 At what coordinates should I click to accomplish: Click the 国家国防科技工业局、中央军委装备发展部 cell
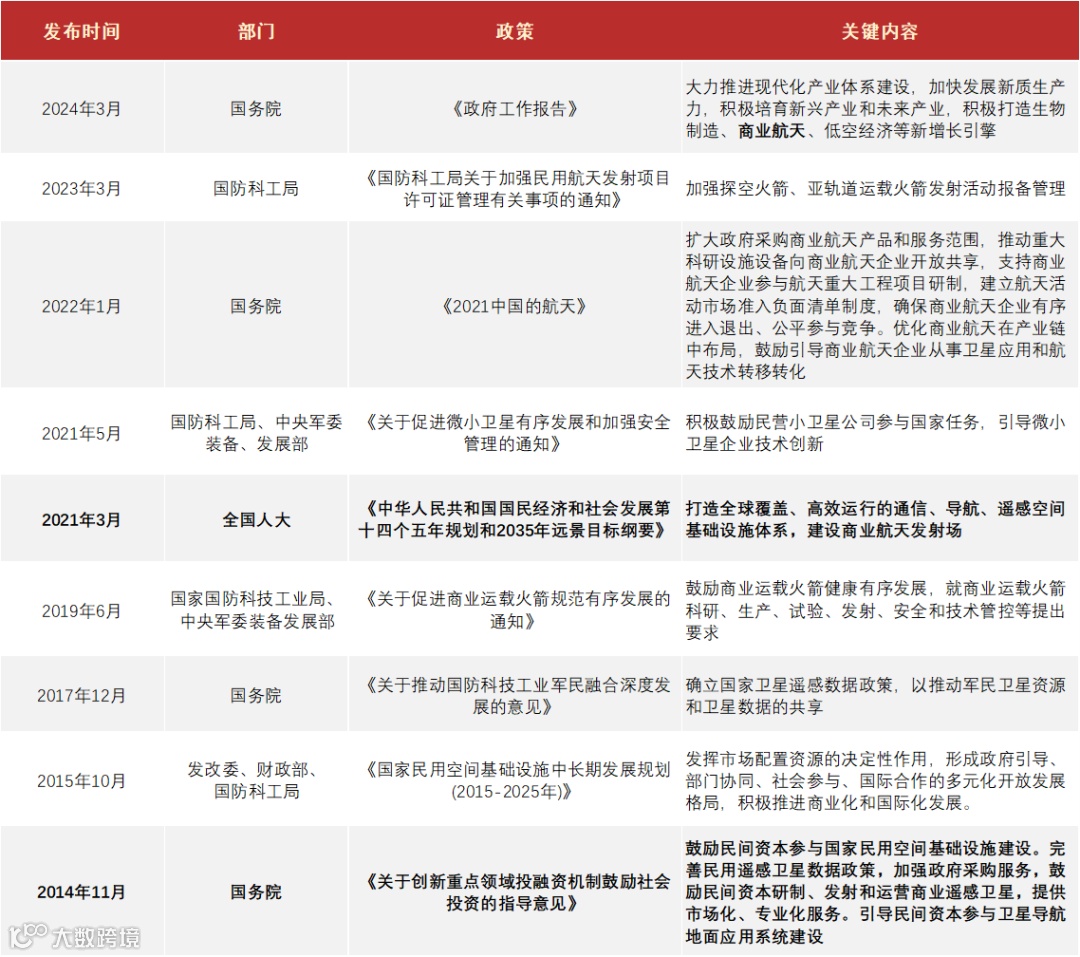coord(256,610)
